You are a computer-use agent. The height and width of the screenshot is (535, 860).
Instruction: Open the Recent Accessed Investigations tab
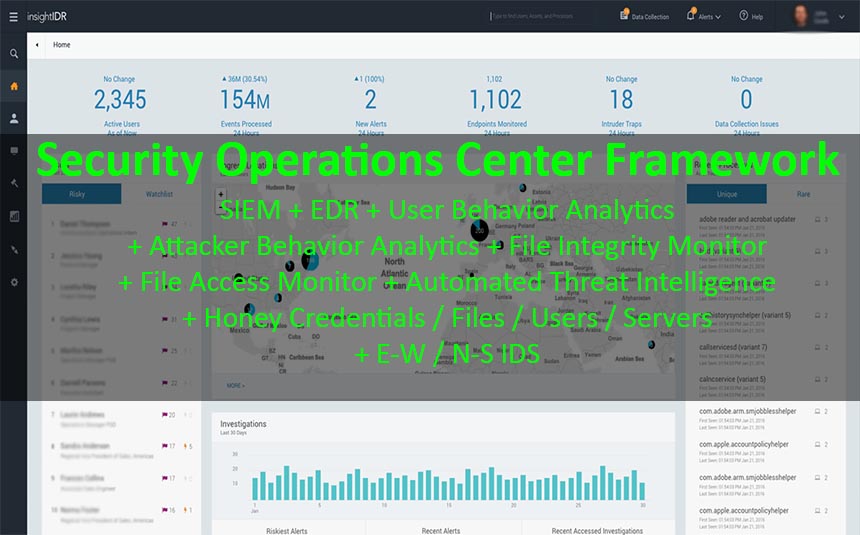597,530
